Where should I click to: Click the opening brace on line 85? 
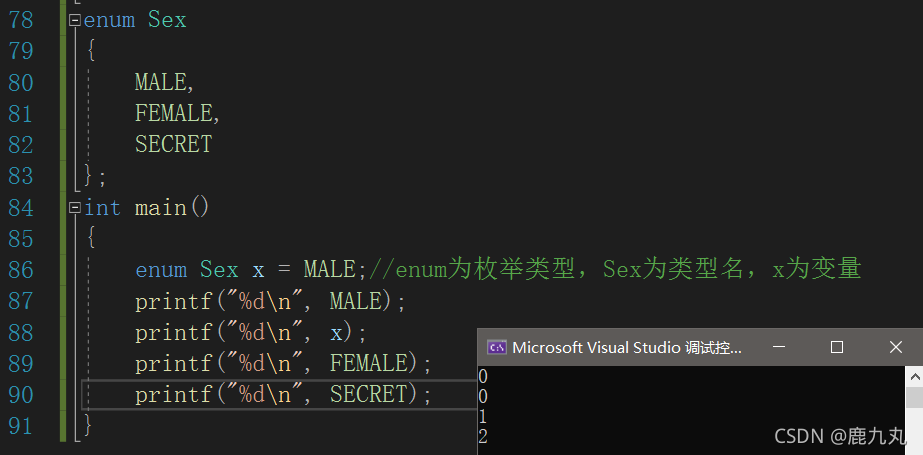90,238
